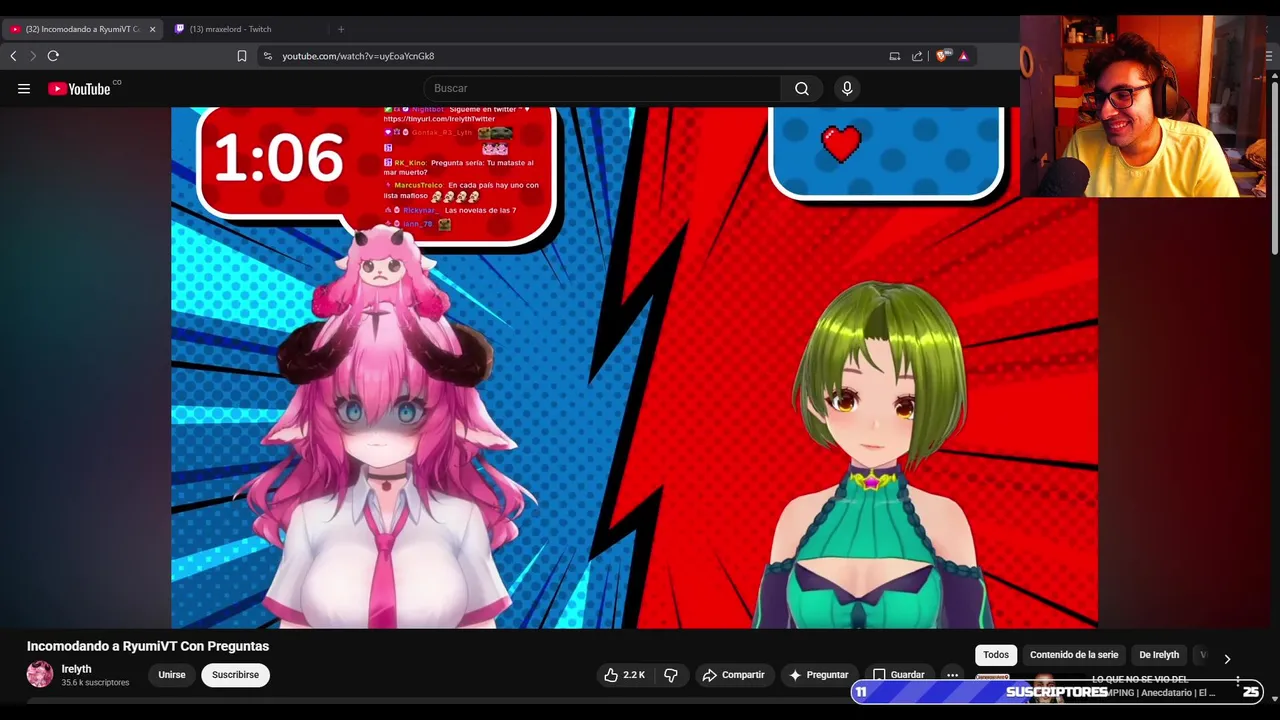Image resolution: width=1280 pixels, height=720 pixels.
Task: Go forward with the browser forward arrow
Action: (x=32, y=56)
